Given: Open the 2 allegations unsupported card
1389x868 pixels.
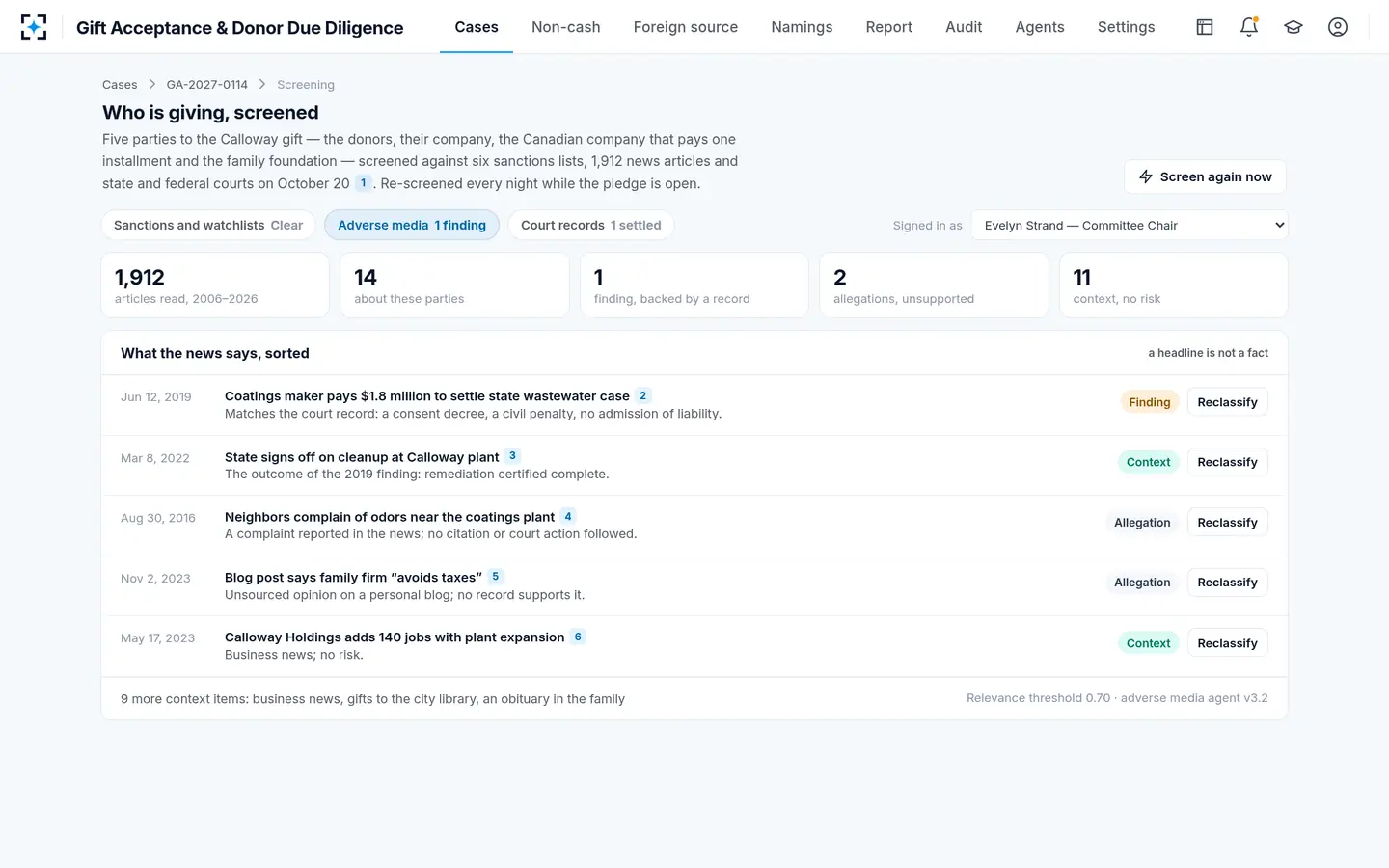Looking at the screenshot, I should pyautogui.click(x=934, y=285).
